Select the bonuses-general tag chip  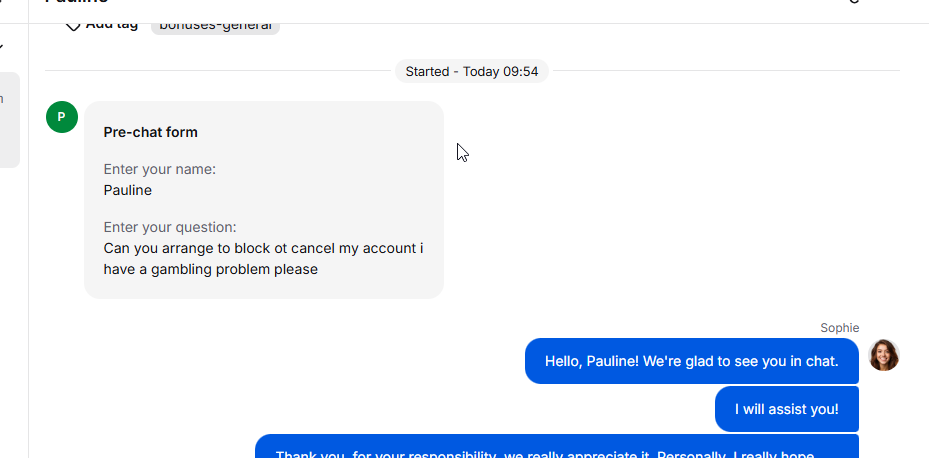[215, 26]
